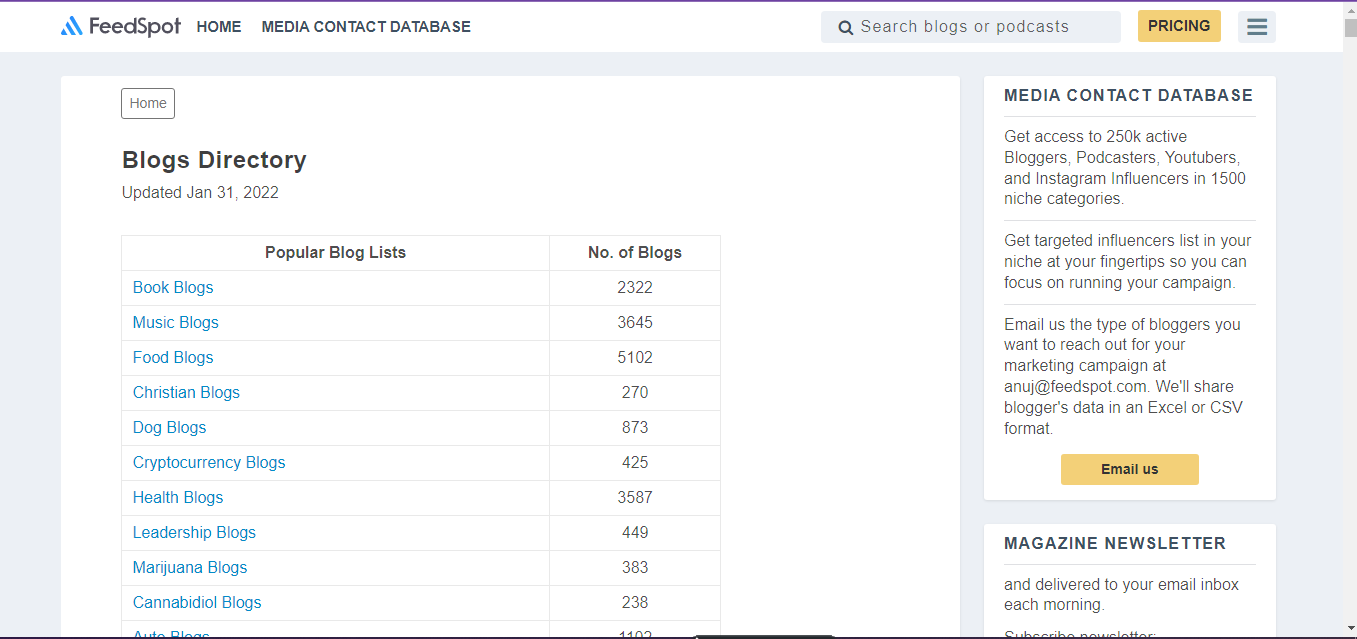Click the Email us button
The height and width of the screenshot is (639, 1357).
[1129, 469]
